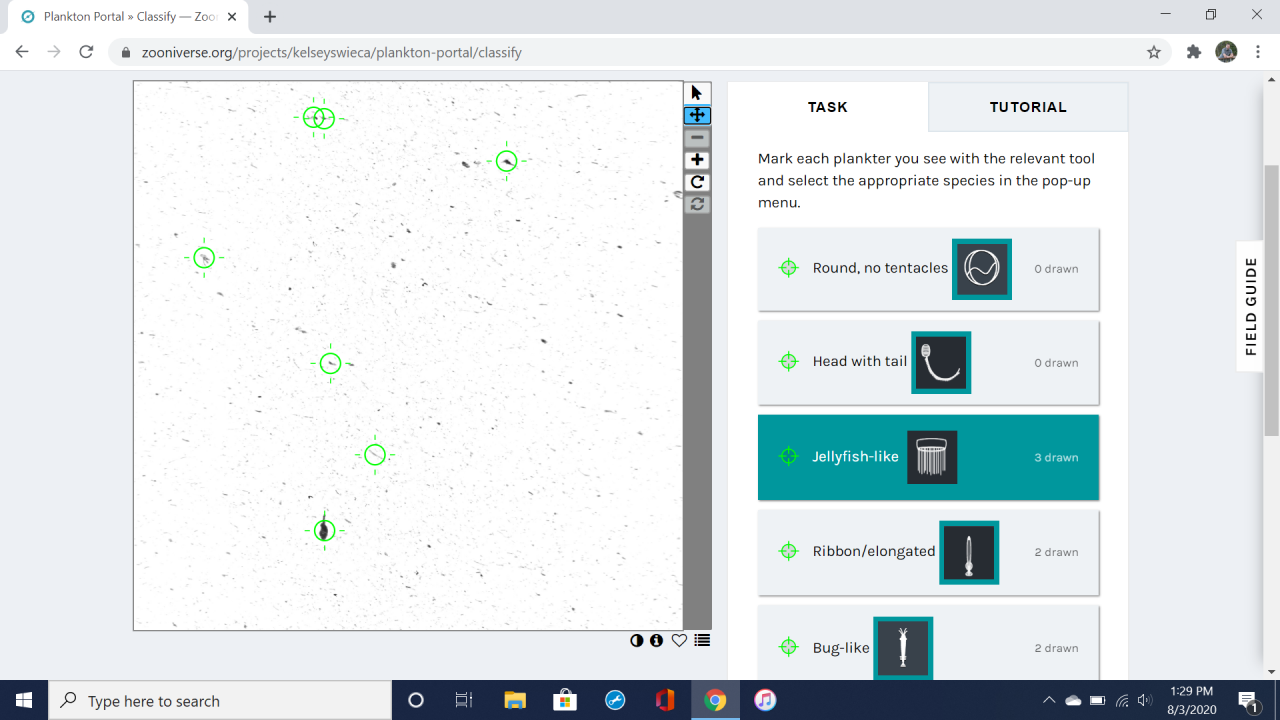Open the blue wrench app on taskbar

[615, 700]
